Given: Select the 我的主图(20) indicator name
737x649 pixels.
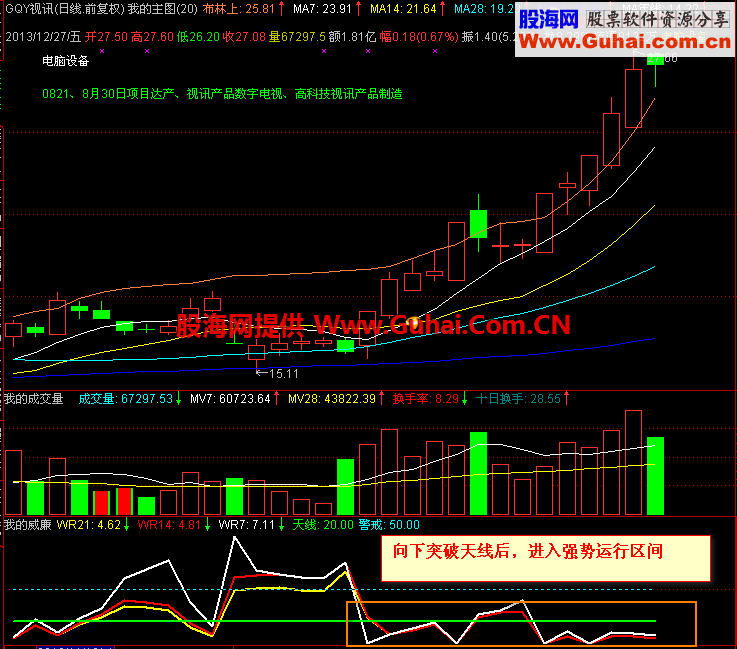Looking at the screenshot, I should 163,9.
